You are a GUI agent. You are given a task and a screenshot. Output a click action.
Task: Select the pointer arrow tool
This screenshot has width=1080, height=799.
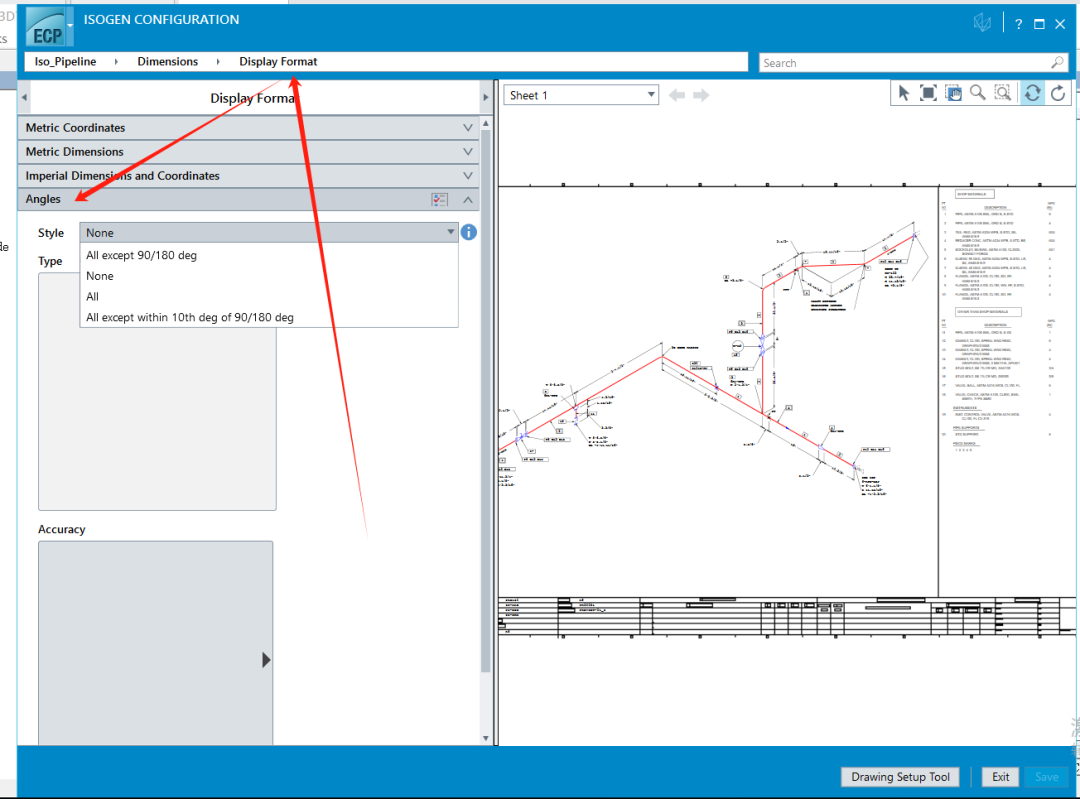click(x=904, y=93)
